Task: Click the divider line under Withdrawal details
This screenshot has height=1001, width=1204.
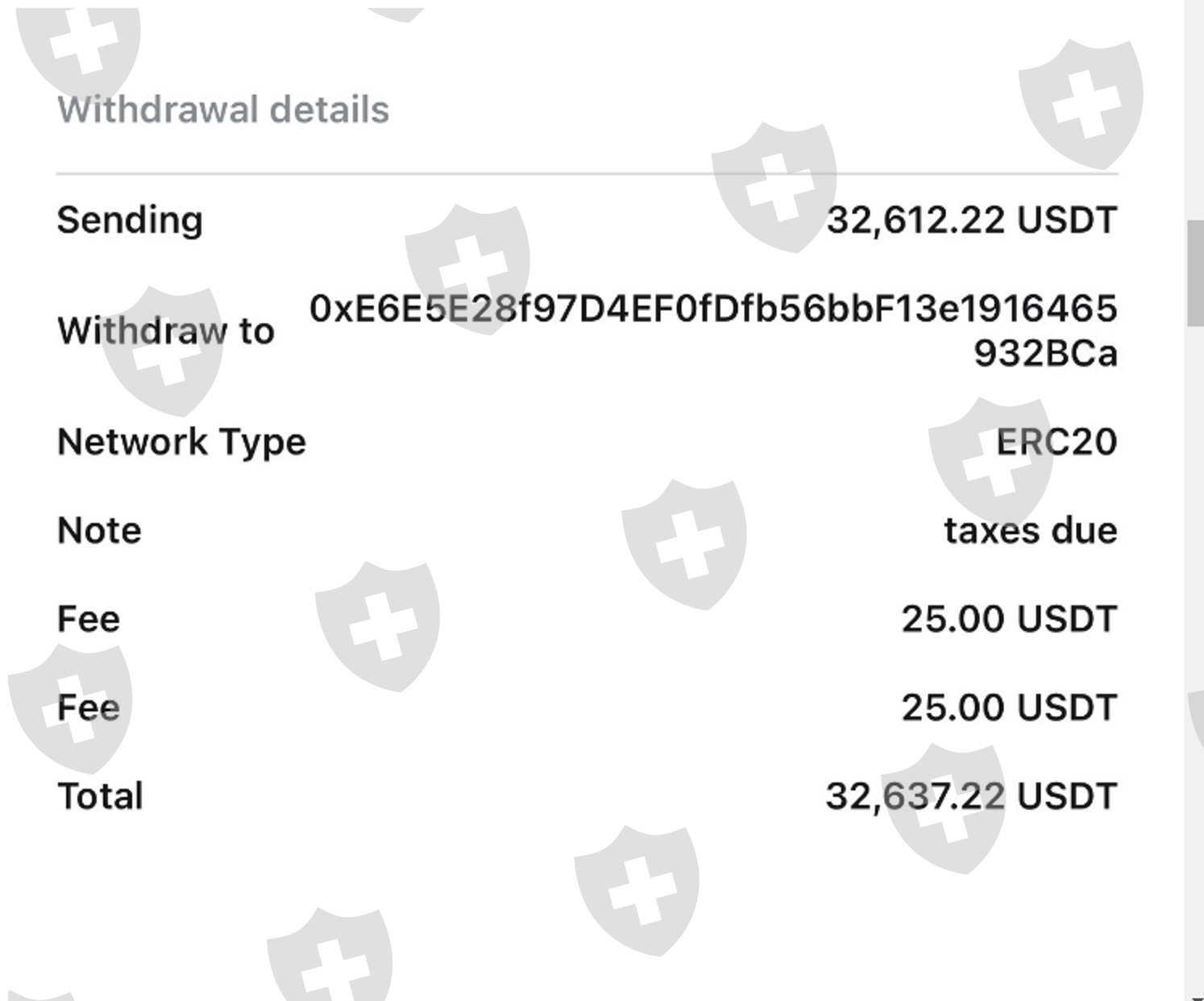Action: pos(587,173)
